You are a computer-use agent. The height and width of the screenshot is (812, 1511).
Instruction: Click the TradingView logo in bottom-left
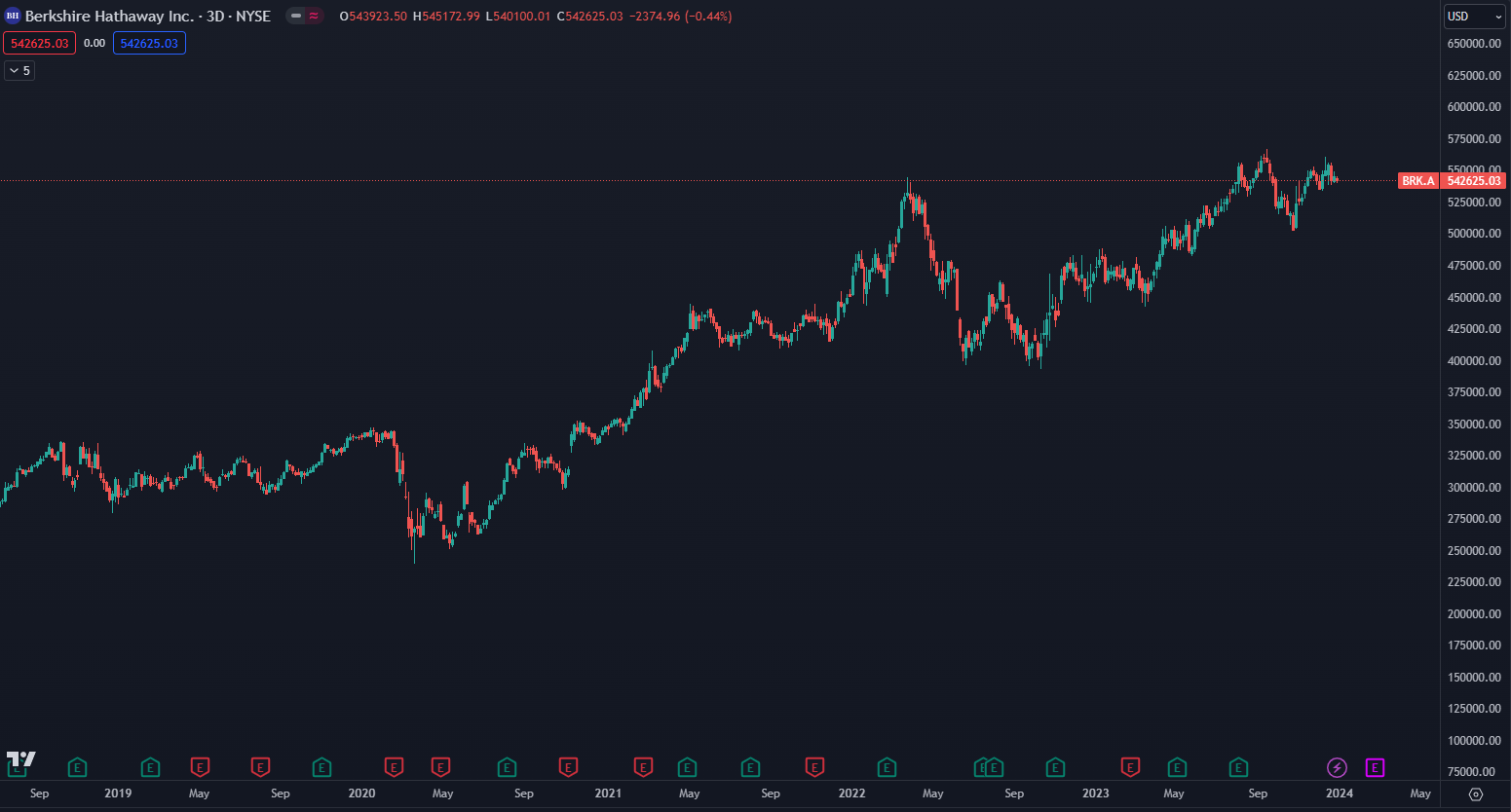tap(20, 758)
